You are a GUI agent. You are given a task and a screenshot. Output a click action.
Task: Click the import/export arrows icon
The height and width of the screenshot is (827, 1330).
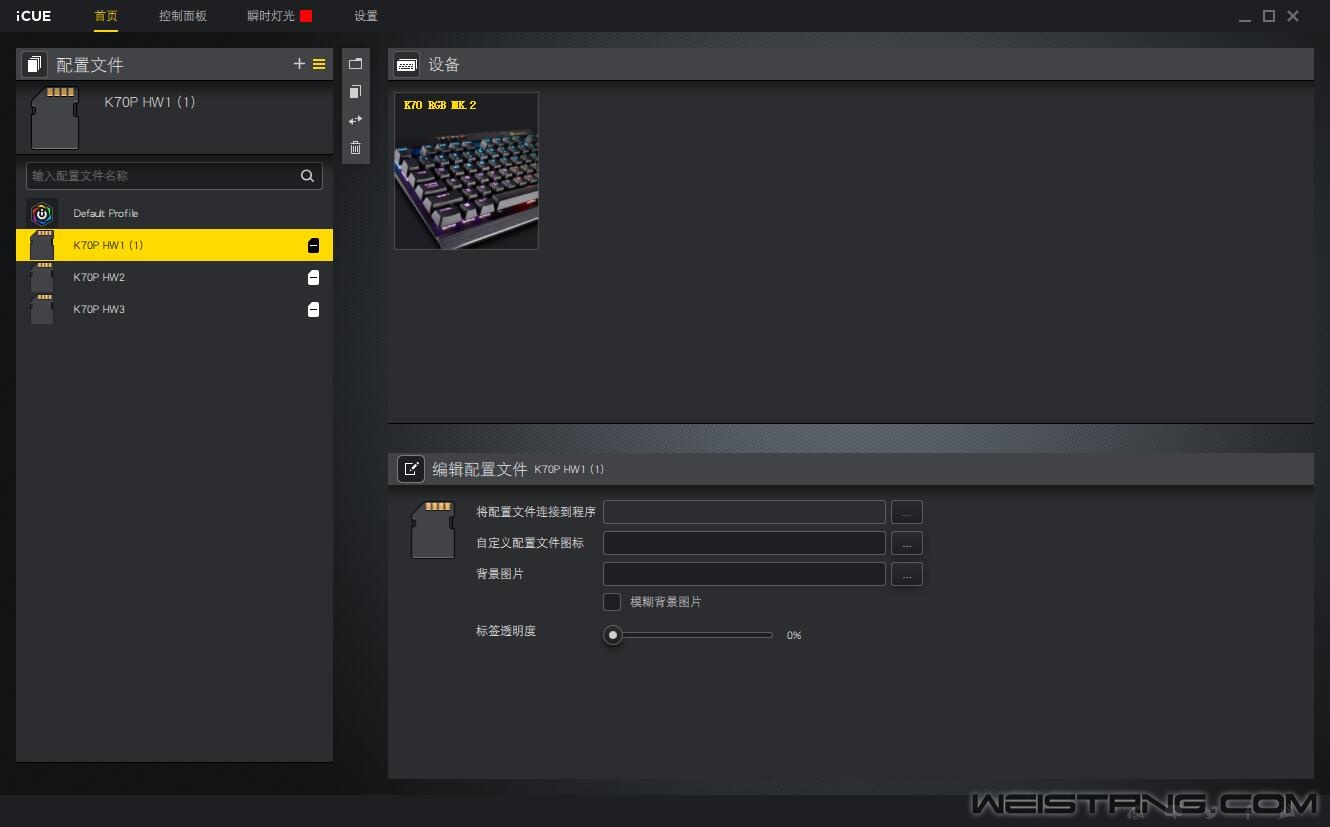coord(355,120)
